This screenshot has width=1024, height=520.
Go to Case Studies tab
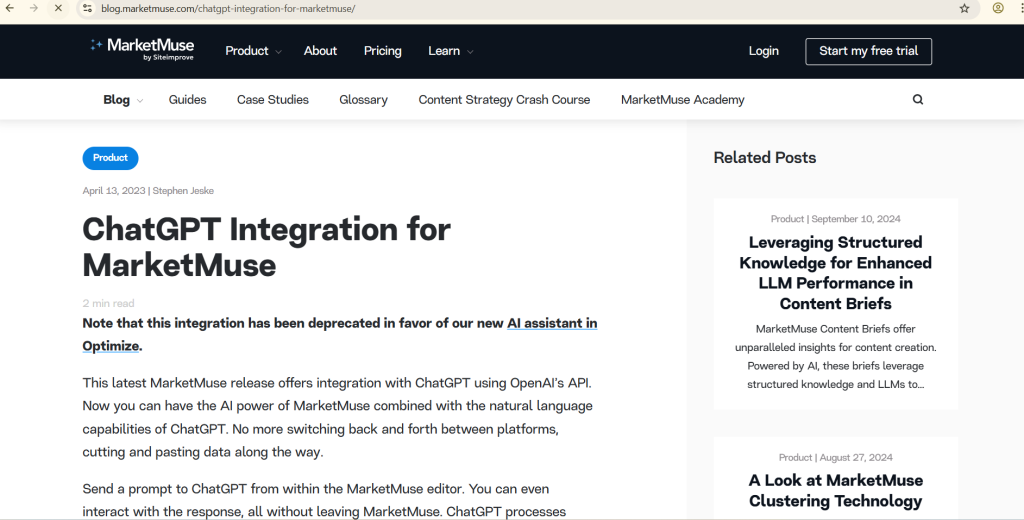tap(272, 100)
